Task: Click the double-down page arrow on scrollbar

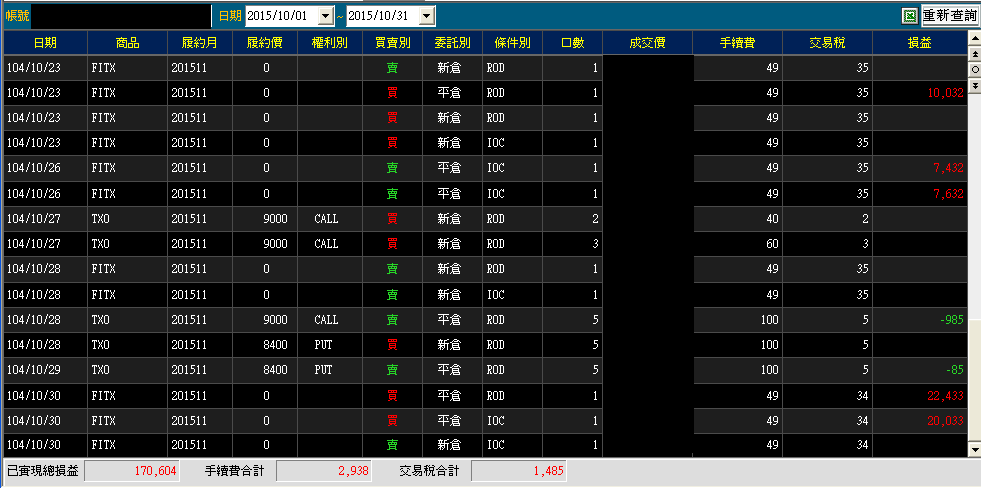Action: coord(974,84)
